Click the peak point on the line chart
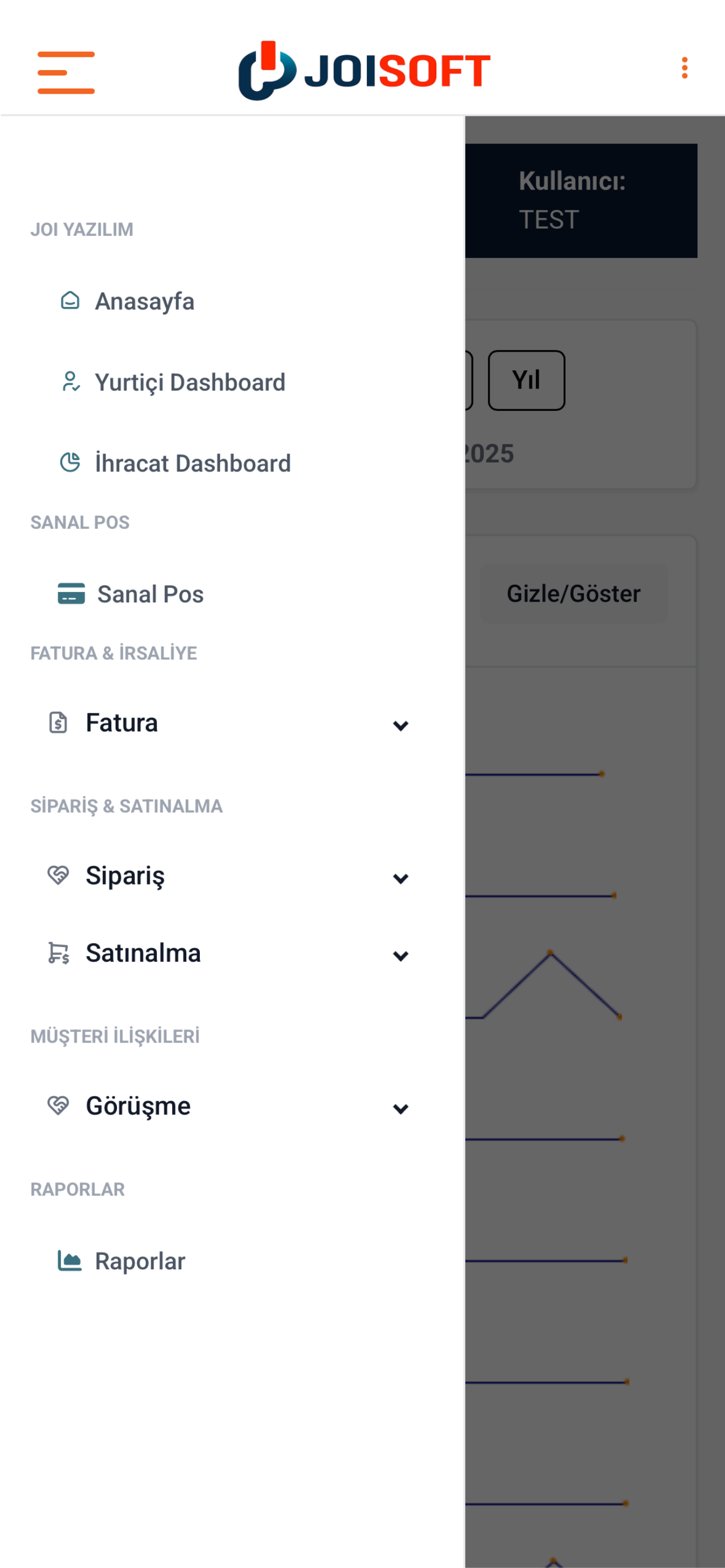Image resolution: width=725 pixels, height=1568 pixels. 551,953
